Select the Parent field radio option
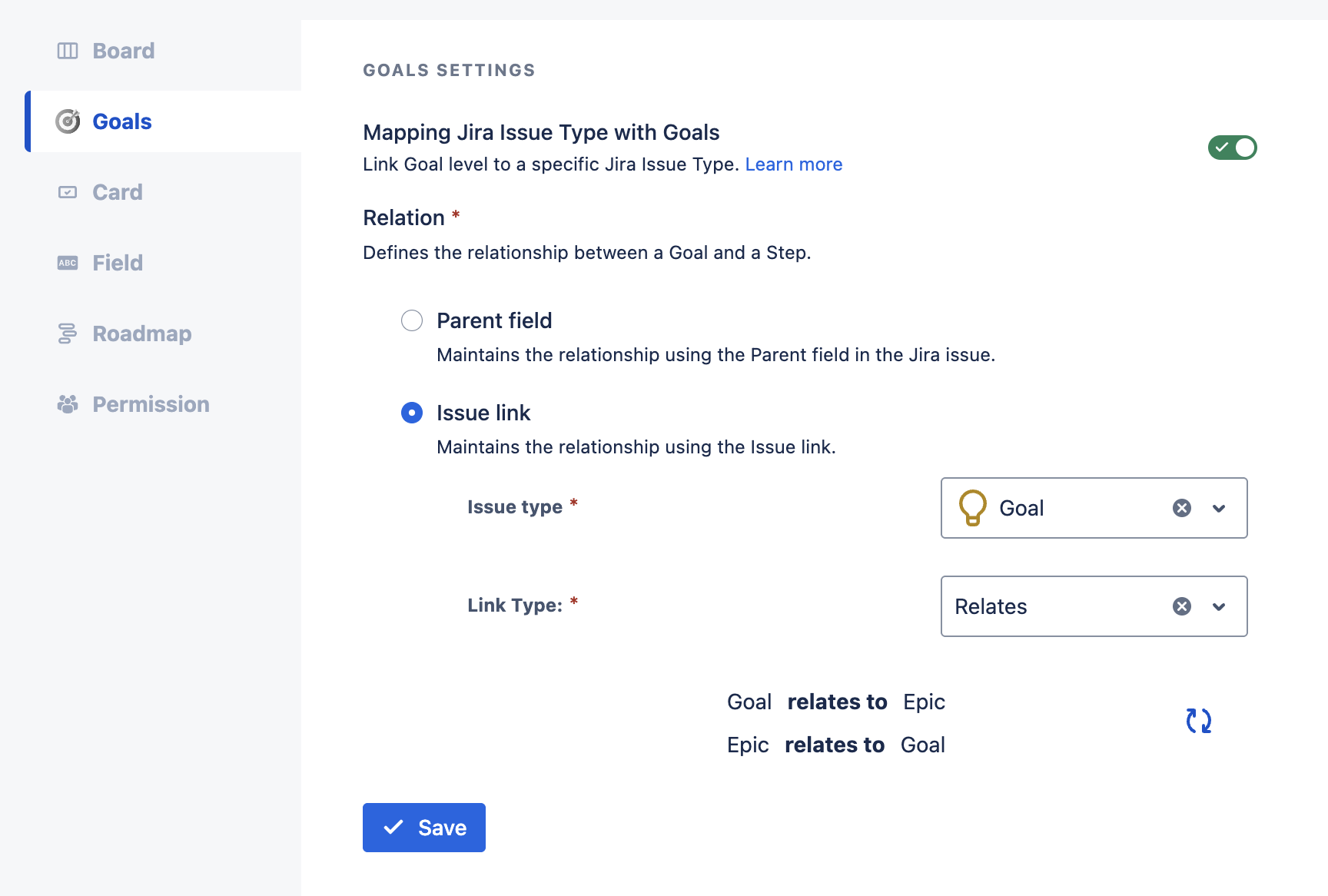The width and height of the screenshot is (1328, 896). [412, 320]
